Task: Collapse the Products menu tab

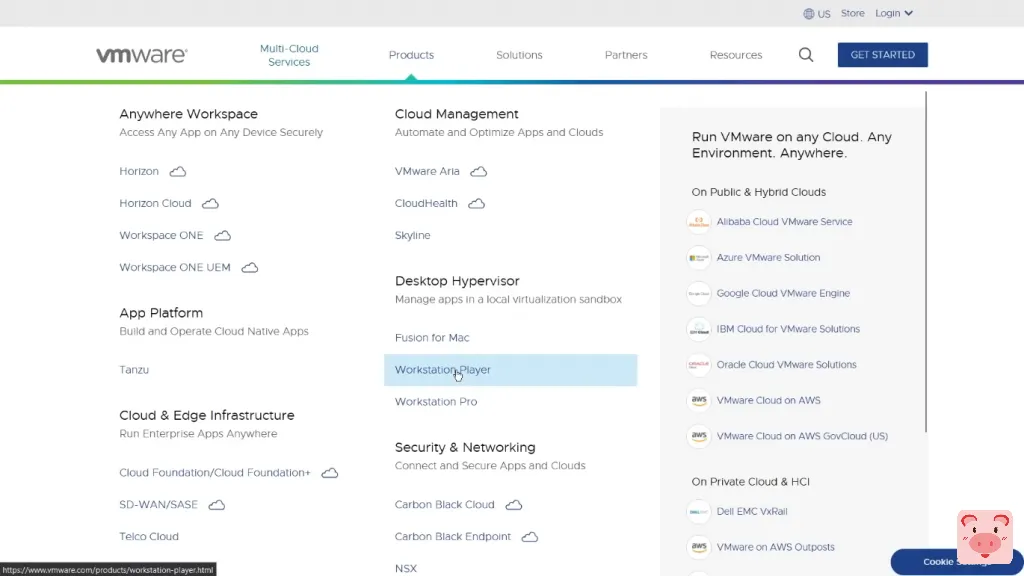Action: 411,55
